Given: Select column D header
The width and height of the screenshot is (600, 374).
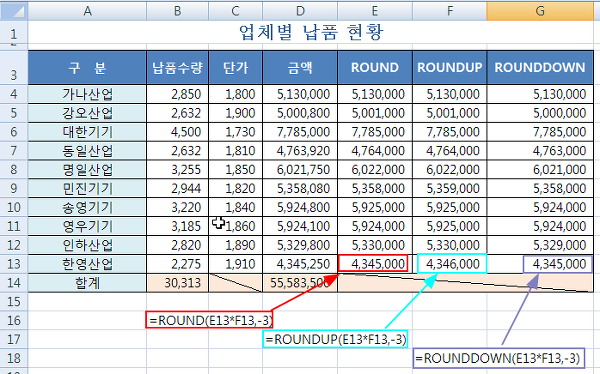Looking at the screenshot, I should (300, 11).
